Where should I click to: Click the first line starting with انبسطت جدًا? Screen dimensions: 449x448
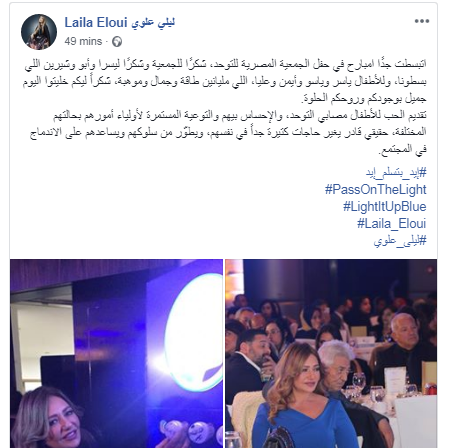pyautogui.click(x=225, y=64)
